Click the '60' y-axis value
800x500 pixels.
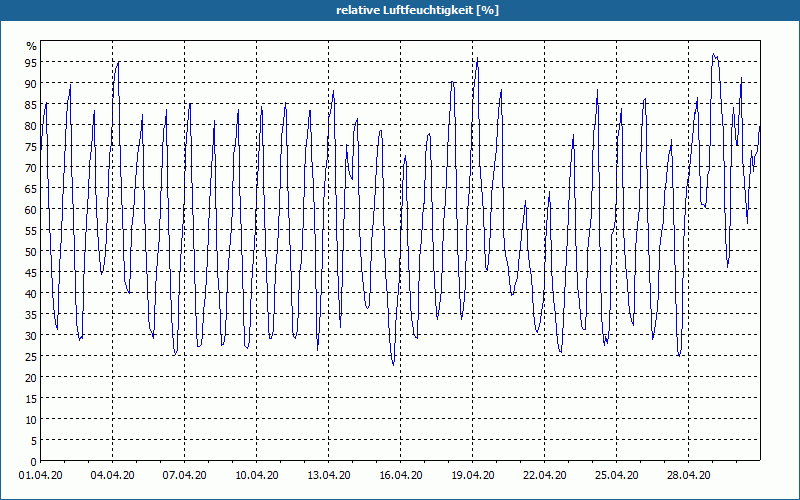click(32, 210)
